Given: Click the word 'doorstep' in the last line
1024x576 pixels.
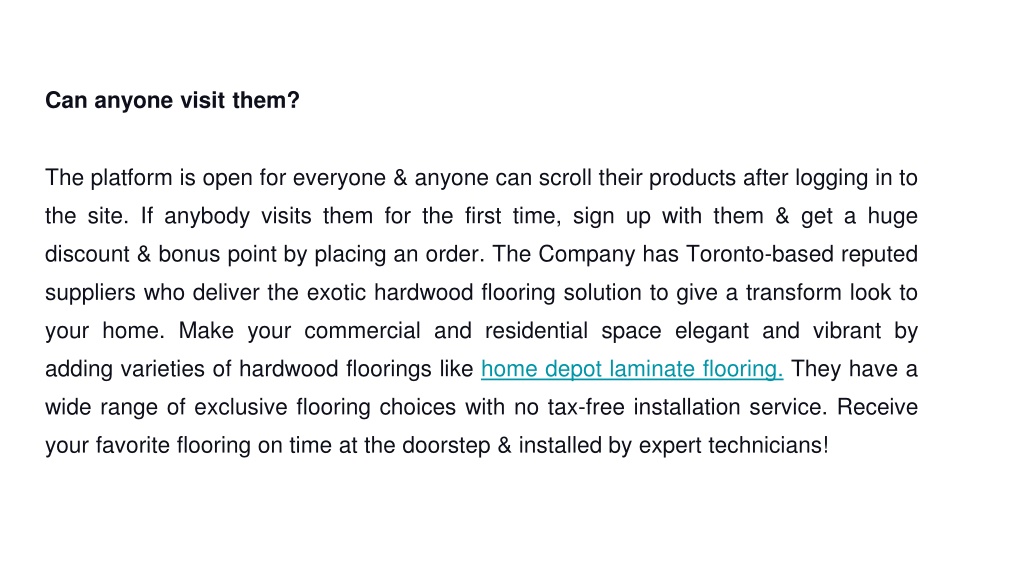Looking at the screenshot, I should pos(446,446).
